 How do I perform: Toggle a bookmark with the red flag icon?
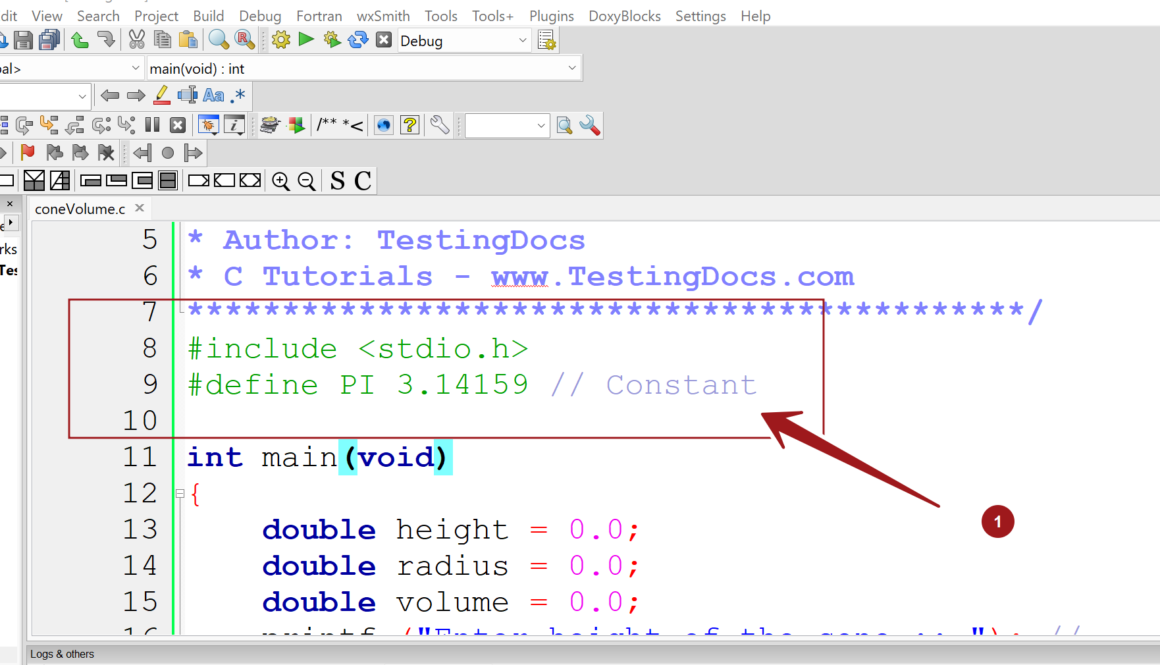click(x=29, y=153)
